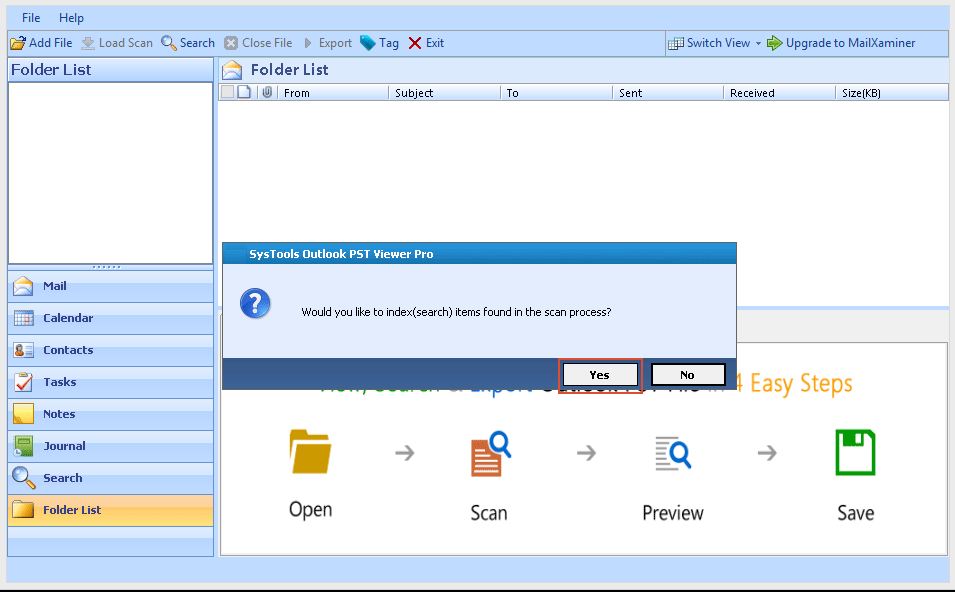Sort by the Received column header

coord(779,93)
